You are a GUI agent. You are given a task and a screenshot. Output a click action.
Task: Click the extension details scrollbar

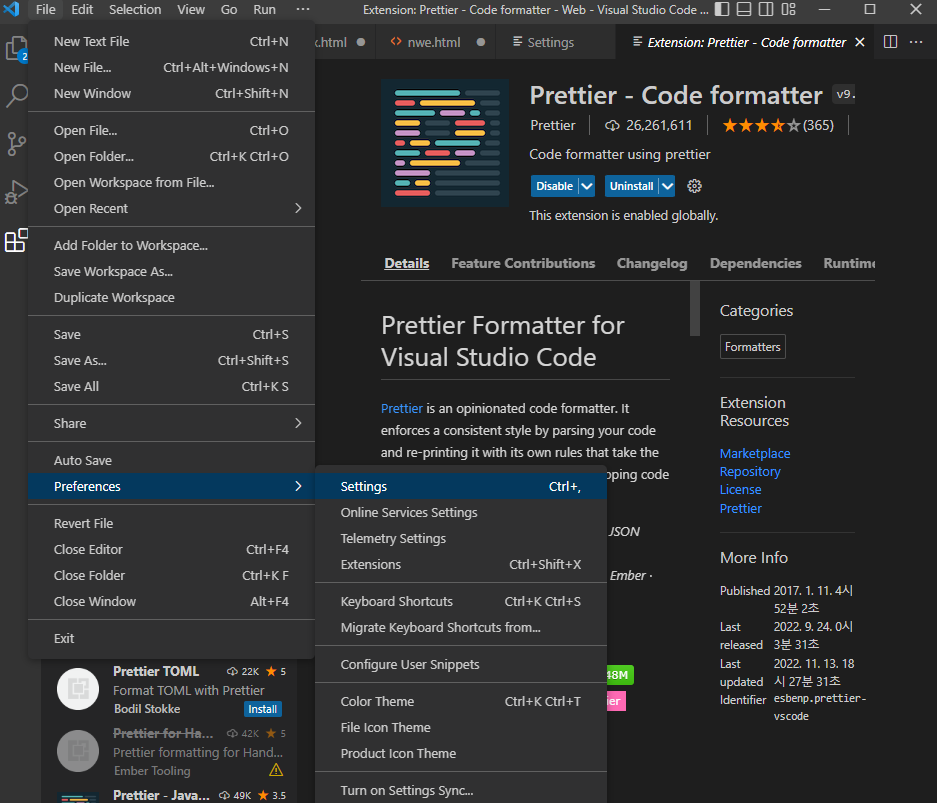click(694, 308)
